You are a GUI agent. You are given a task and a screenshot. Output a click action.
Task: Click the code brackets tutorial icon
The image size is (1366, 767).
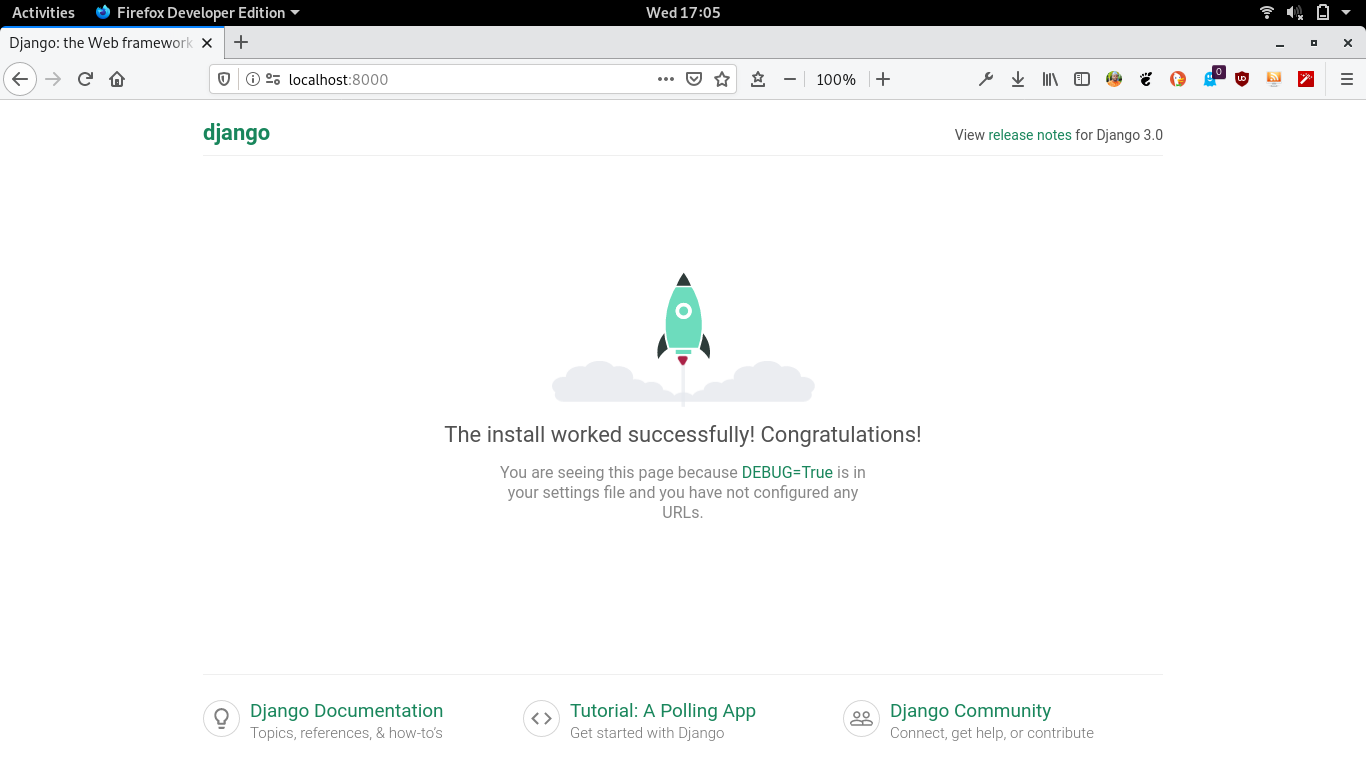tap(541, 718)
